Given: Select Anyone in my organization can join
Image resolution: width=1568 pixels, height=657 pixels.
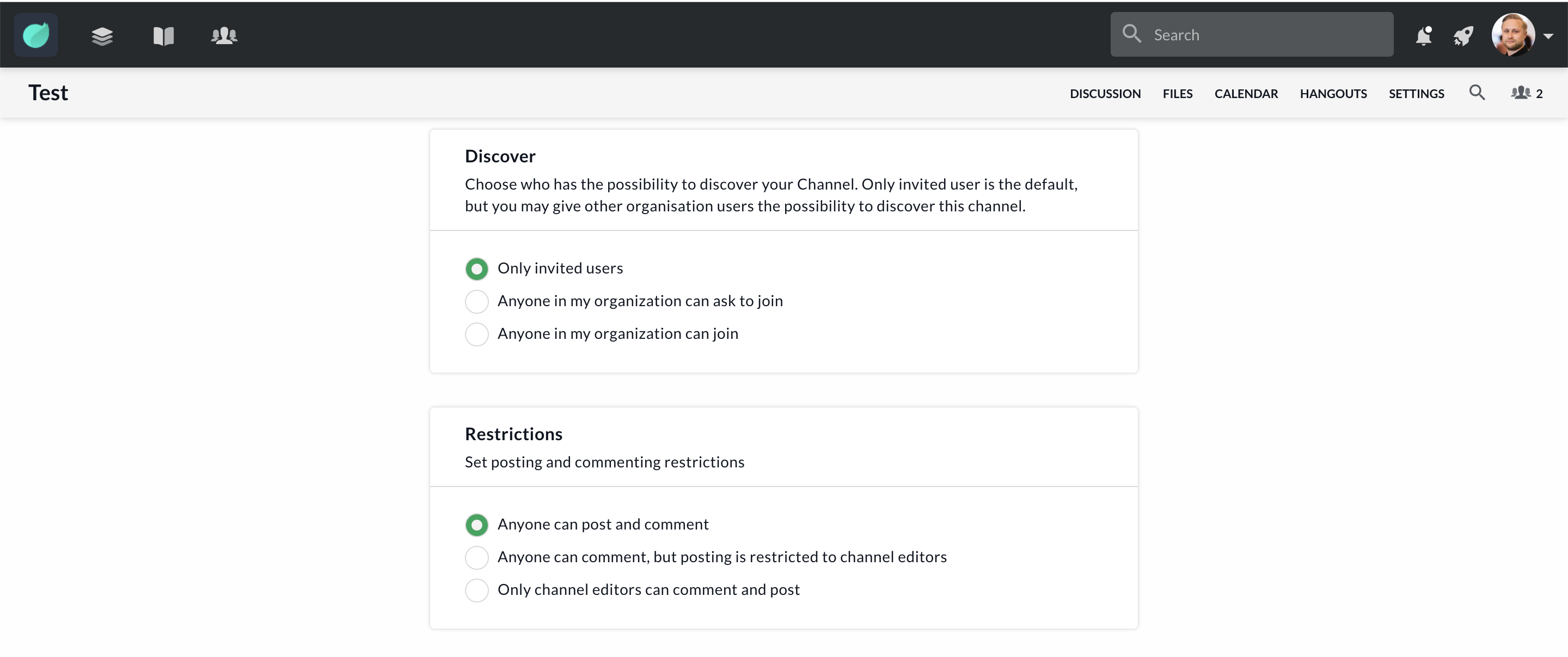Looking at the screenshot, I should 476,334.
